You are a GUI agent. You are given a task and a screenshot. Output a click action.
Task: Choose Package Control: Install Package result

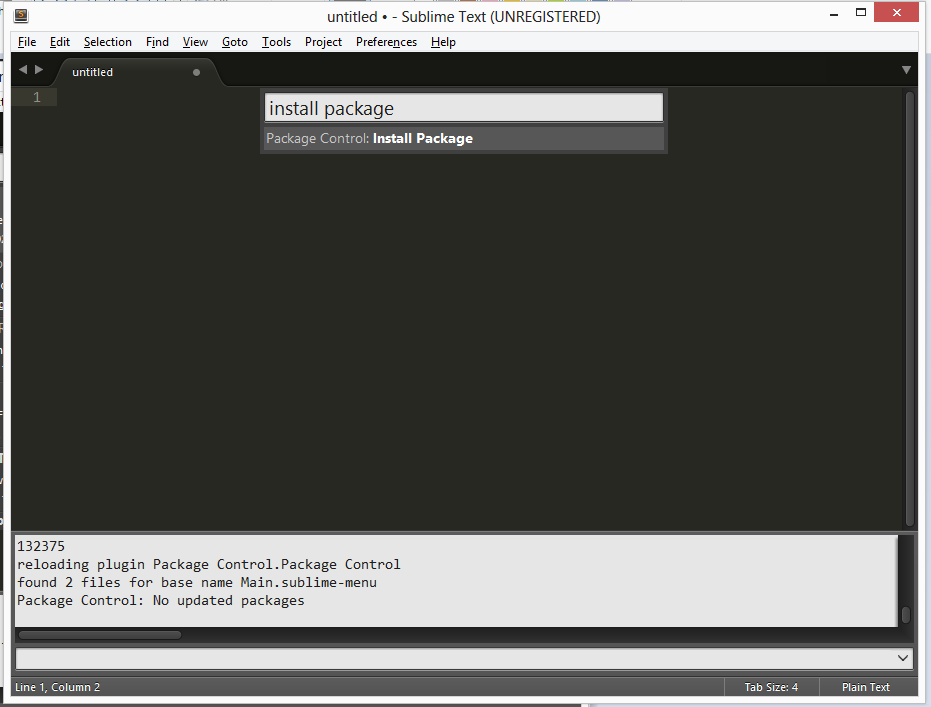pyautogui.click(x=464, y=138)
